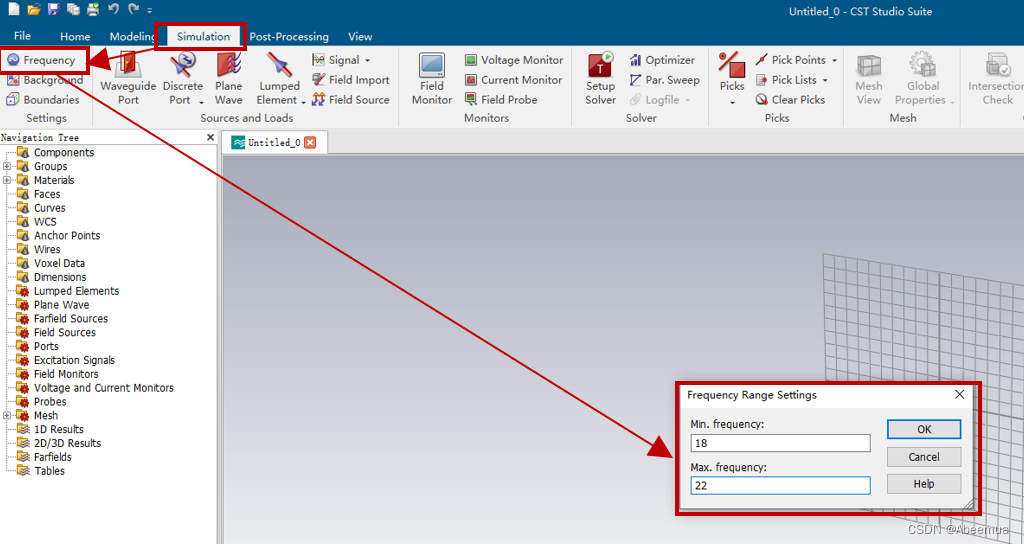1024x544 pixels.
Task: Open the File menu
Action: click(x=22, y=36)
